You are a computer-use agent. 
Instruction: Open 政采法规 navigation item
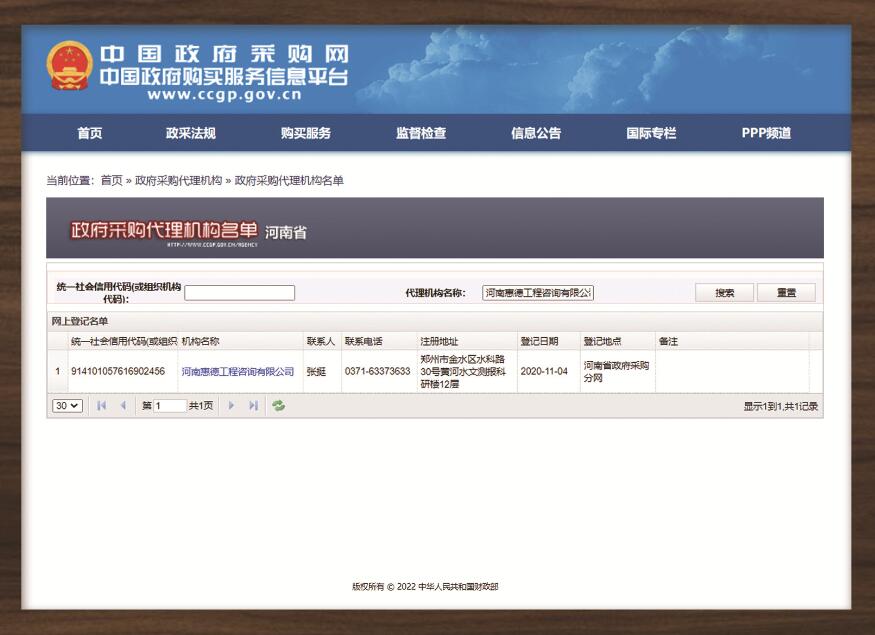190,133
